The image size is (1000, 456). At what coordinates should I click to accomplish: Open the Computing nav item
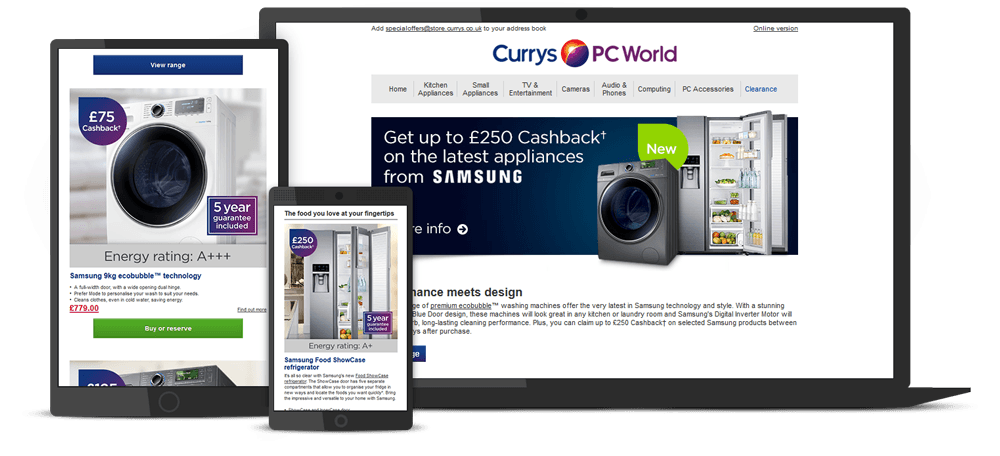[x=654, y=89]
